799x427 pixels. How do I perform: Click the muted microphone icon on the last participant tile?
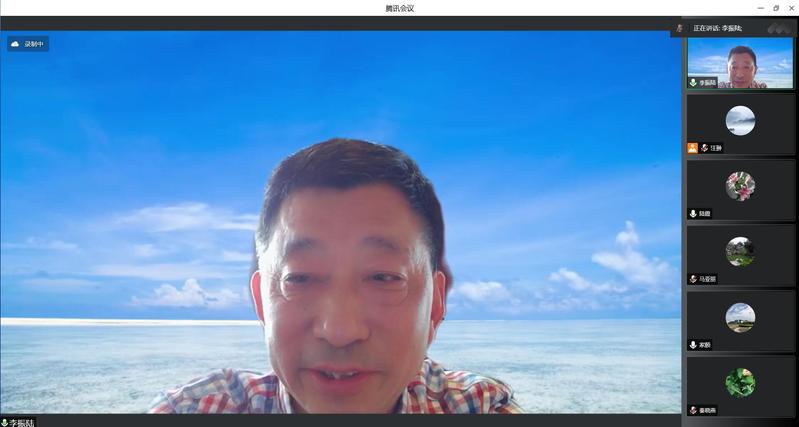pyautogui.click(x=693, y=410)
